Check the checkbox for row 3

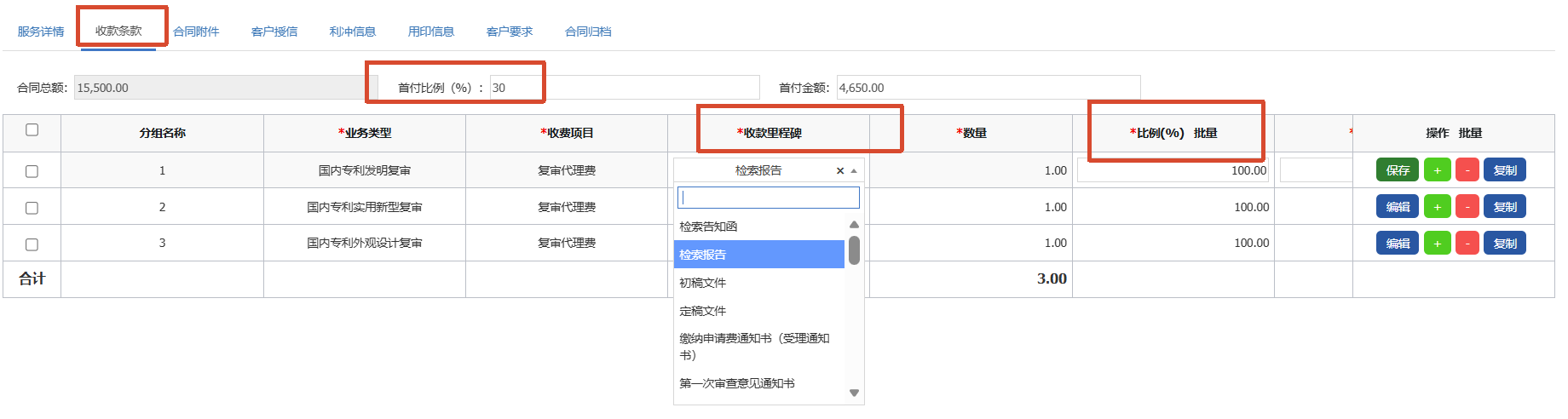click(x=32, y=244)
